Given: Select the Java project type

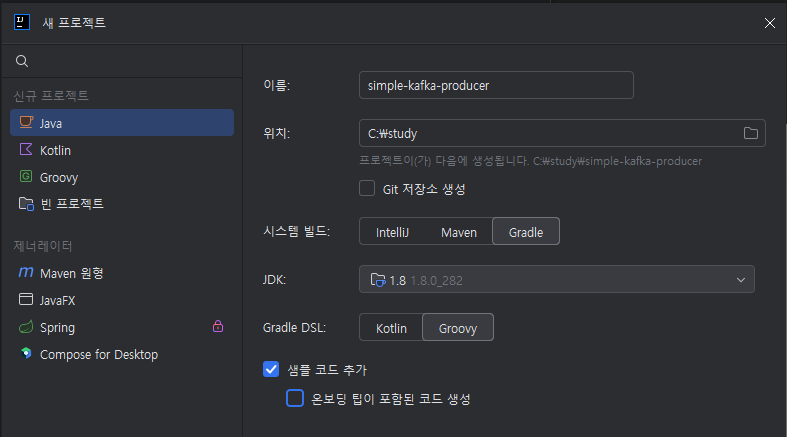Looking at the screenshot, I should pyautogui.click(x=50, y=123).
